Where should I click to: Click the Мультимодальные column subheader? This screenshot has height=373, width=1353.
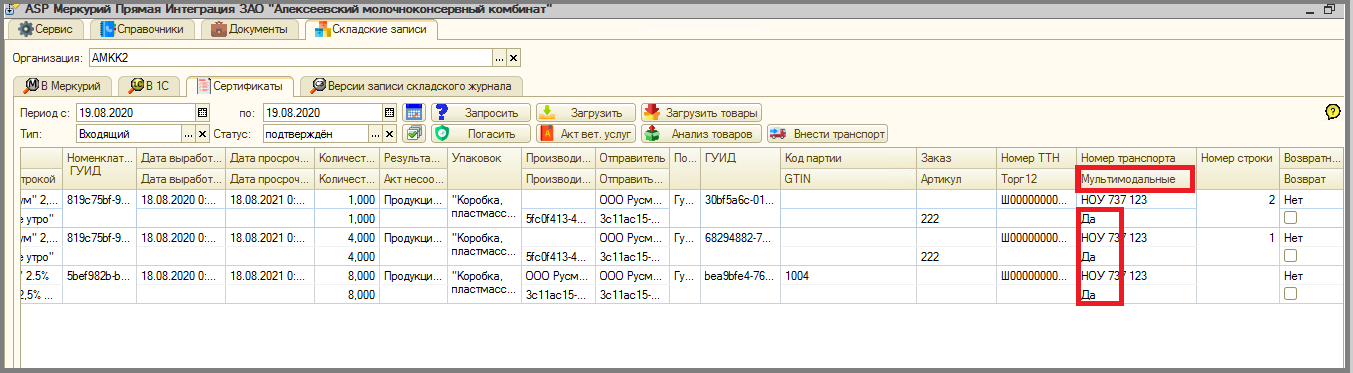click(x=1136, y=179)
